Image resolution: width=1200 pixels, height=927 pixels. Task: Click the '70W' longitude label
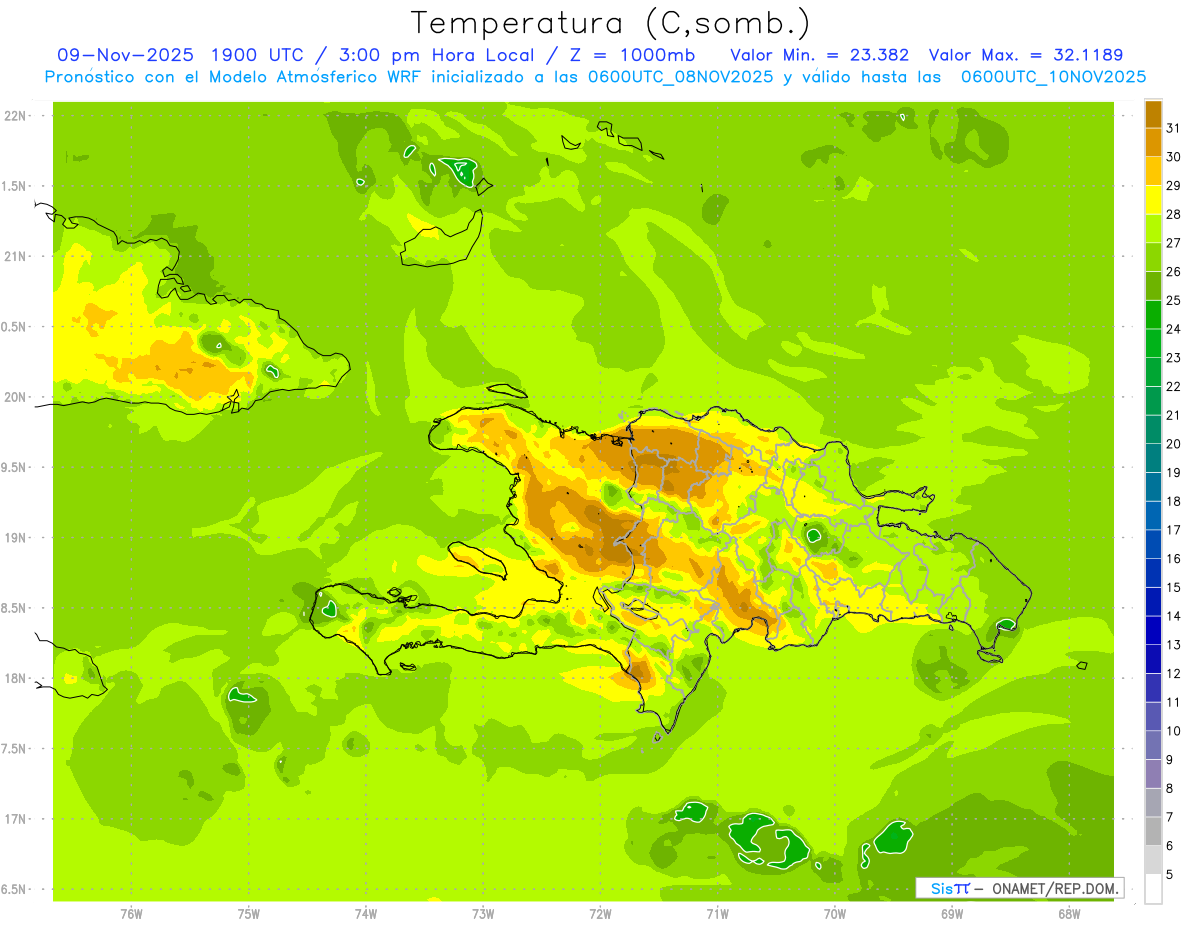point(835,913)
